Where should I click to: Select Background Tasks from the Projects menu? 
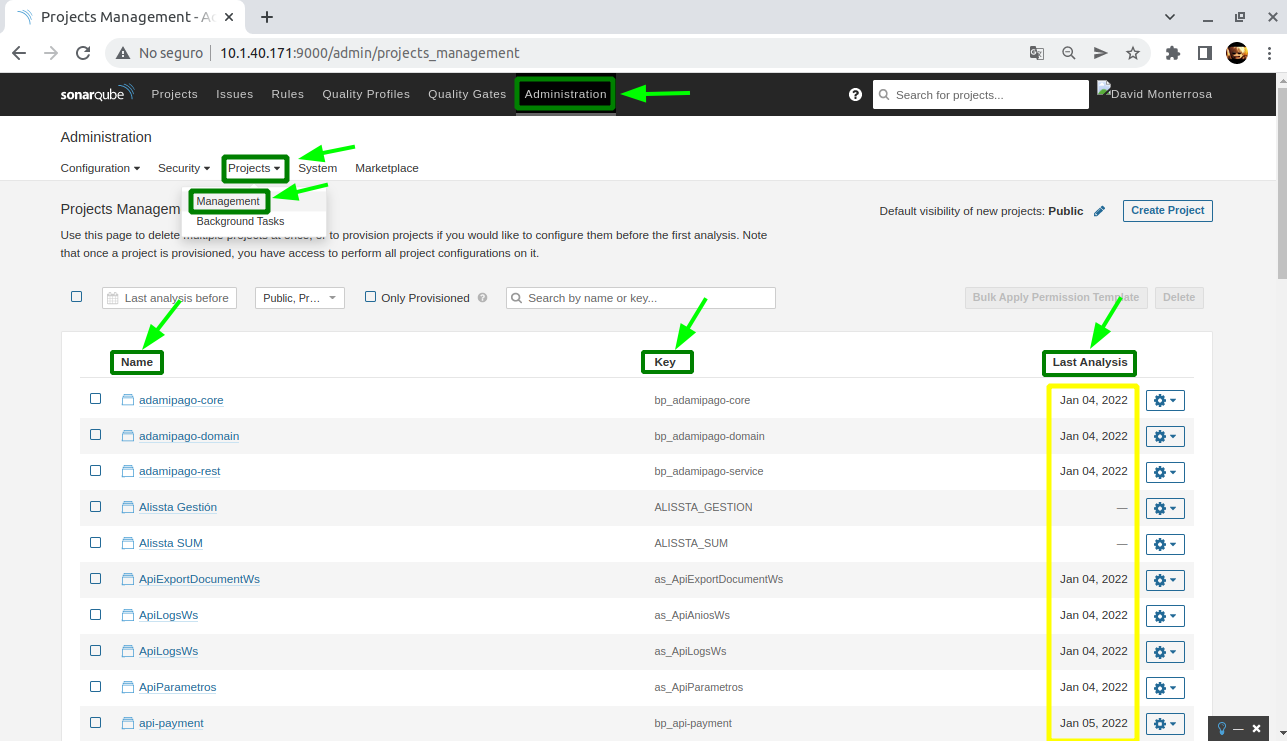pyautogui.click(x=240, y=221)
